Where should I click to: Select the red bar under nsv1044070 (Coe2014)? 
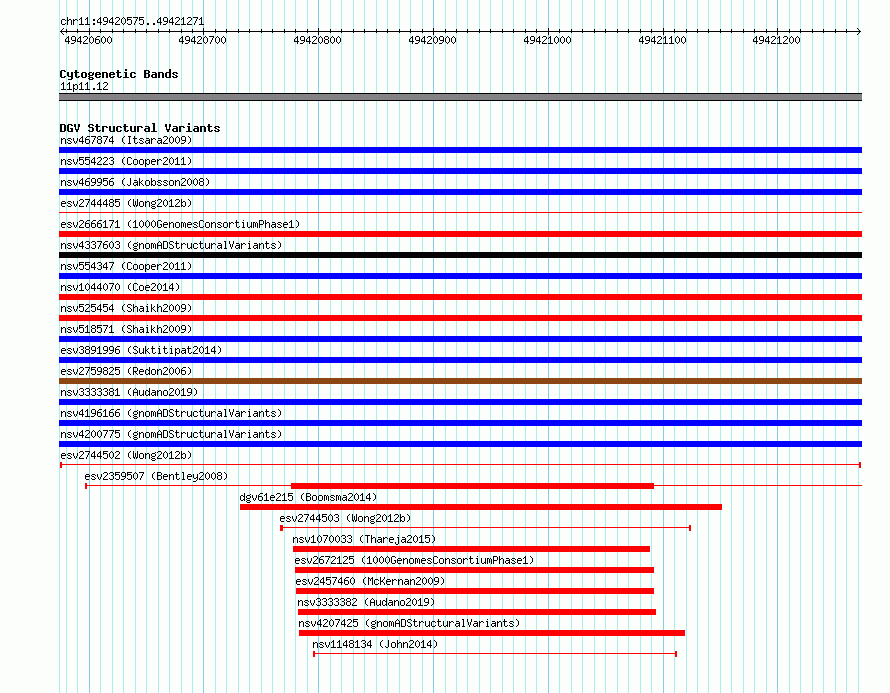460,297
